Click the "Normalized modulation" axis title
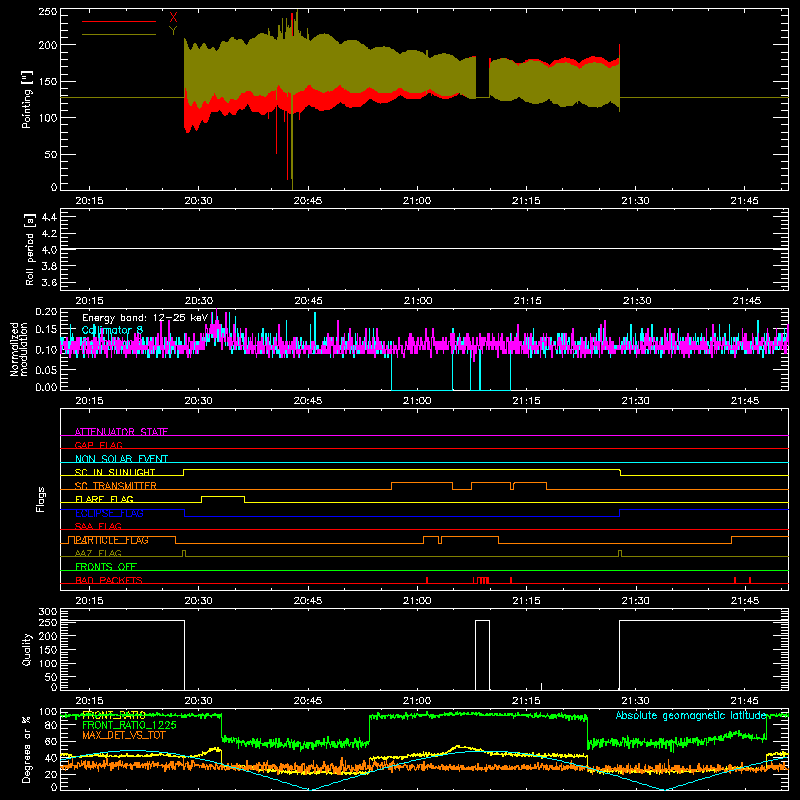 19,349
